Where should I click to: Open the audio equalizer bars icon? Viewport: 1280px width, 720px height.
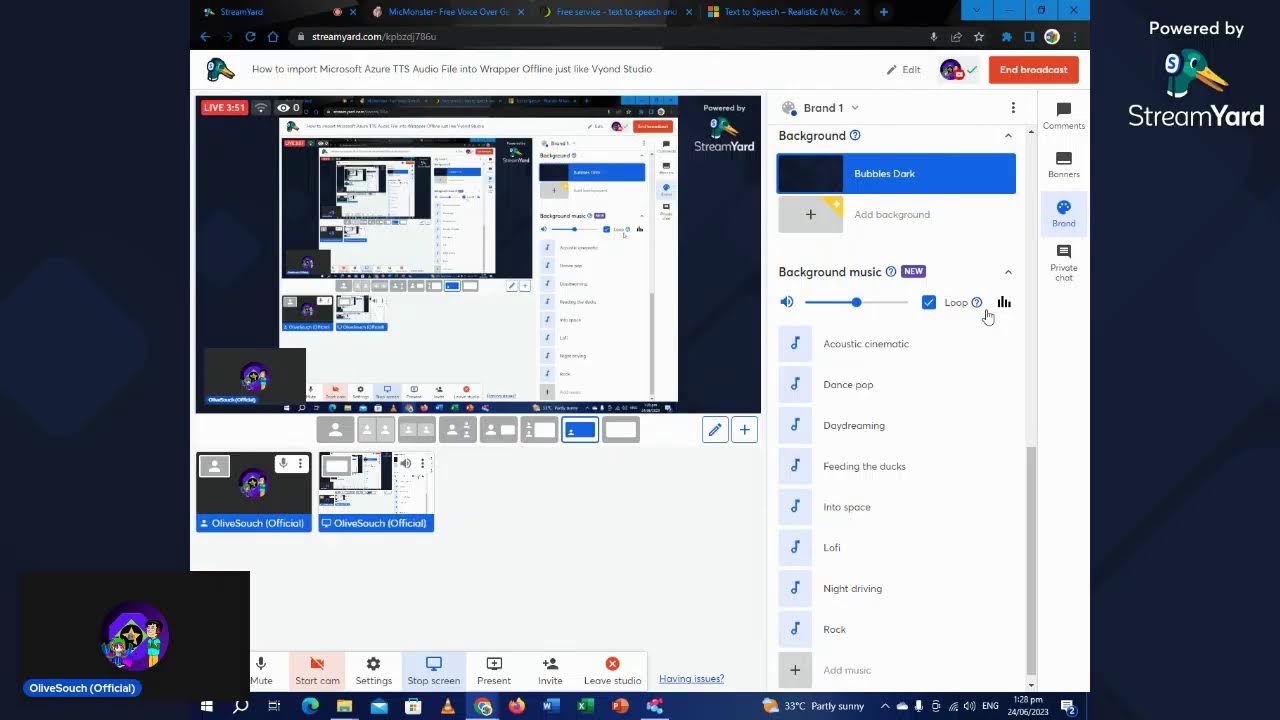click(x=1003, y=302)
